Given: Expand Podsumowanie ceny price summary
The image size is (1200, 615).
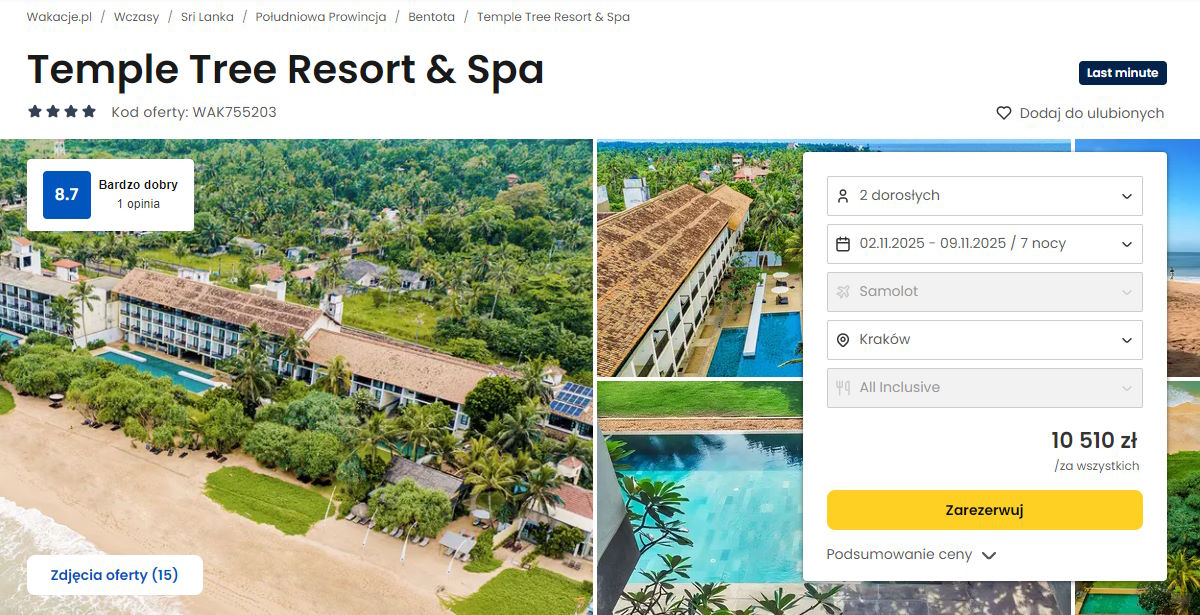Looking at the screenshot, I should 911,554.
